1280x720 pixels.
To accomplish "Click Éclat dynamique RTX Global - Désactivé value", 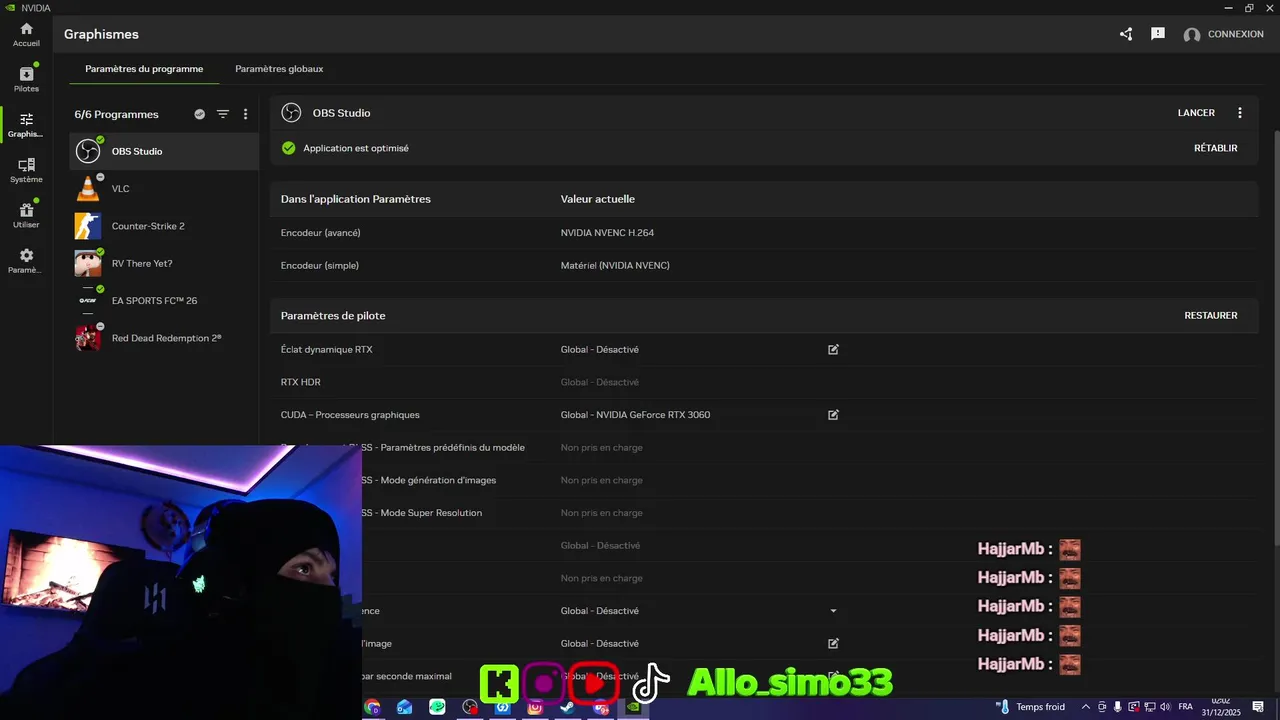I will [x=600, y=349].
